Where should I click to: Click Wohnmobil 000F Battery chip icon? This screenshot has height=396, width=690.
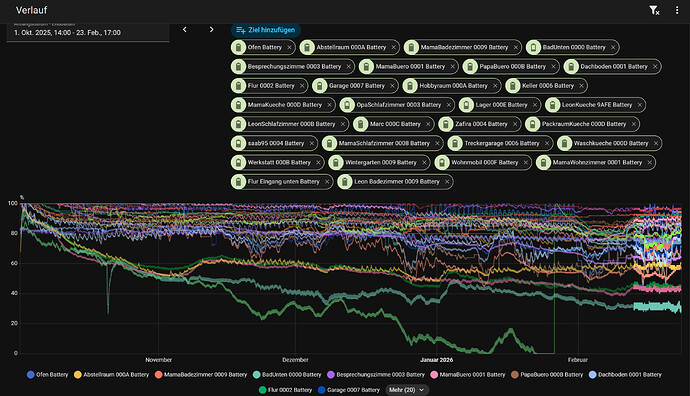[x=442, y=162]
